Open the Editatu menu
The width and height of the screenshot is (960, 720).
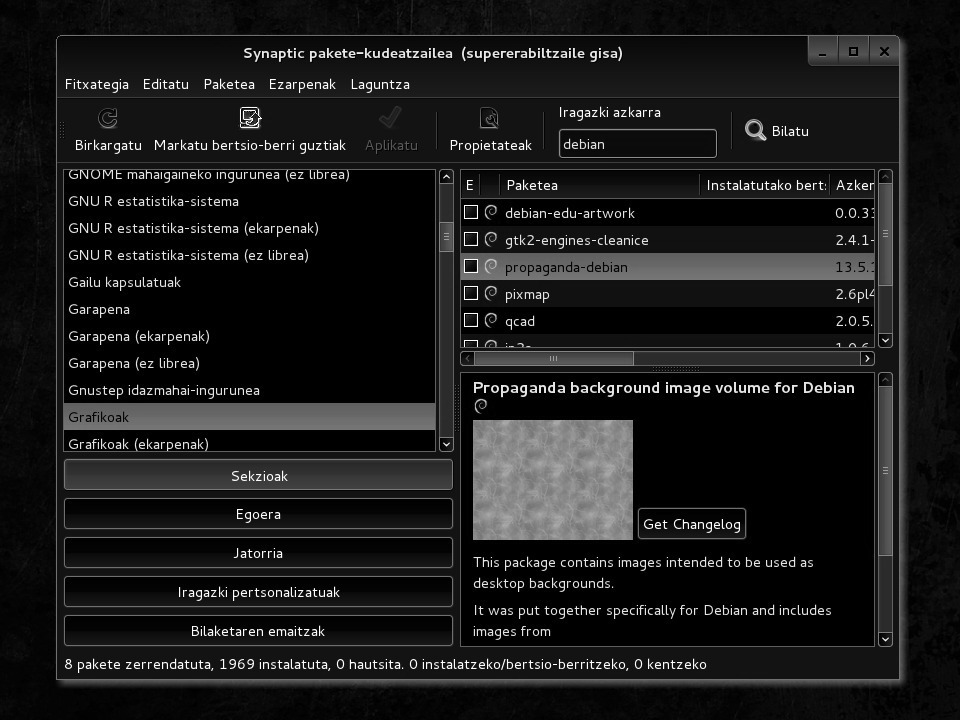pyautogui.click(x=166, y=84)
